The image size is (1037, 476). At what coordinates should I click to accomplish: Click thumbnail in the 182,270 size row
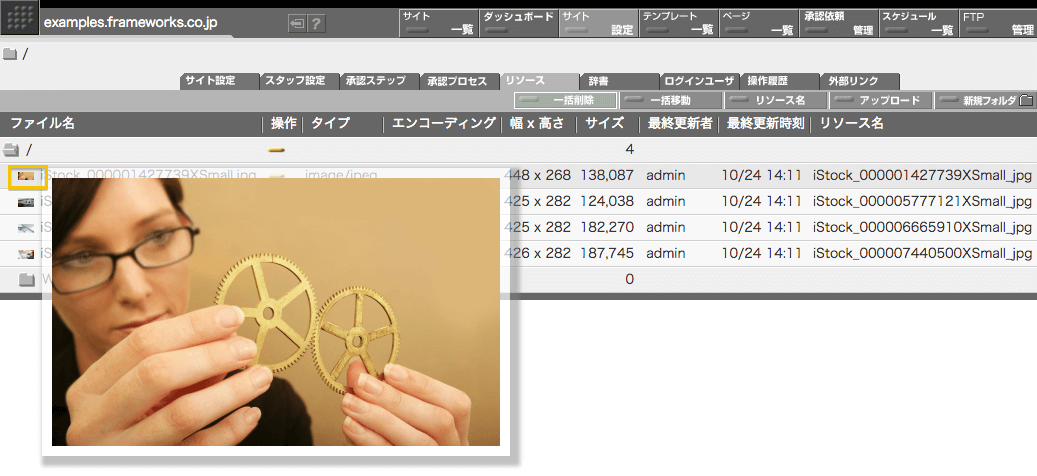point(26,227)
